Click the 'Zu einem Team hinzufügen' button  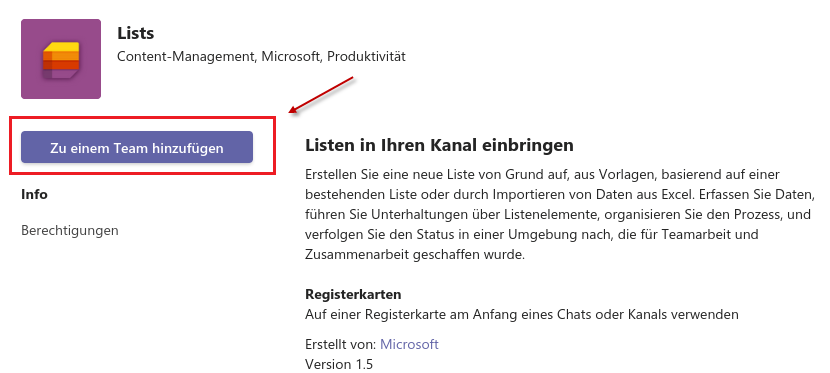[x=137, y=147]
